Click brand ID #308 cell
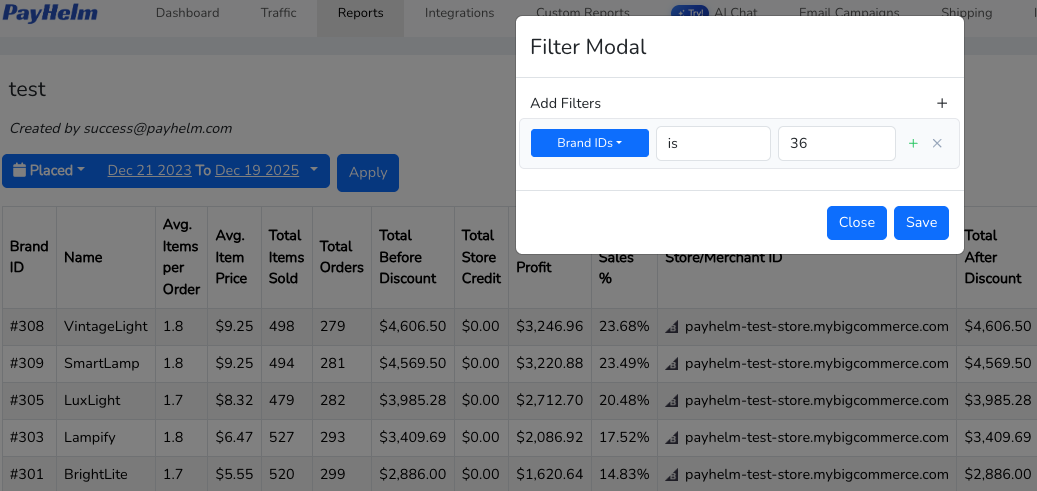The width and height of the screenshot is (1037, 491). click(x=27, y=326)
